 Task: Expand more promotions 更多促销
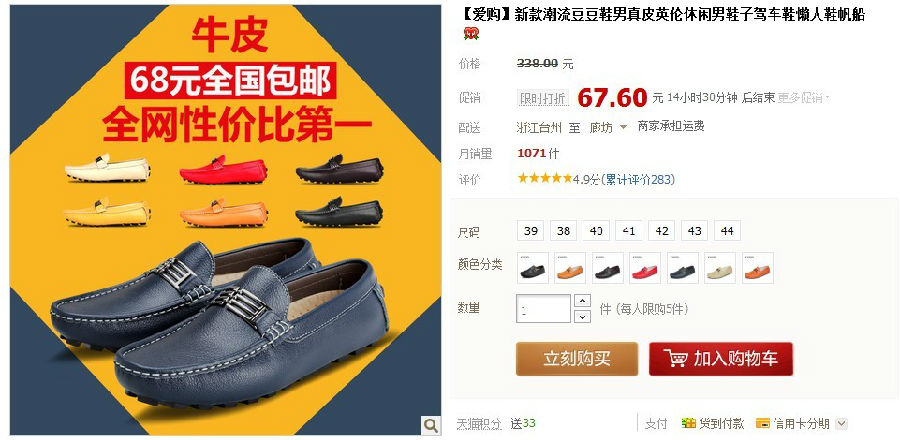(x=803, y=98)
